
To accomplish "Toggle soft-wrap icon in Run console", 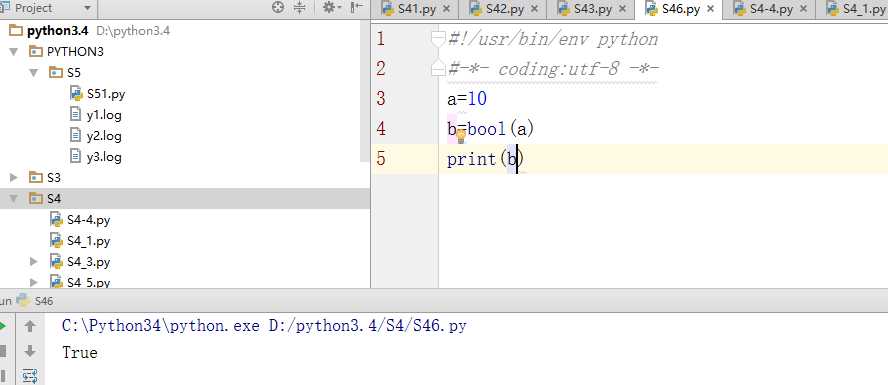I will pos(30,375).
